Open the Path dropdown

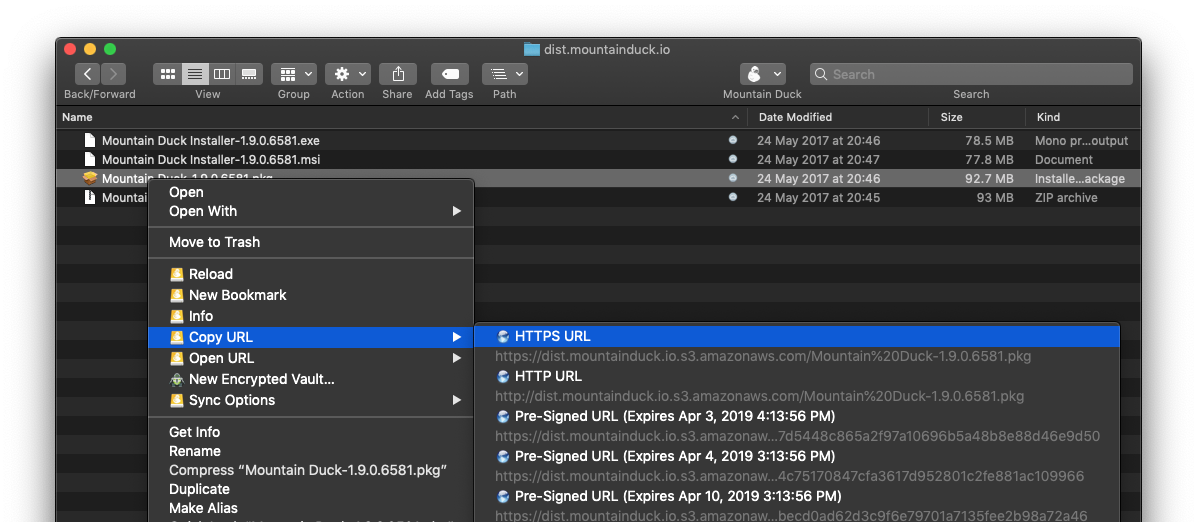coord(505,74)
